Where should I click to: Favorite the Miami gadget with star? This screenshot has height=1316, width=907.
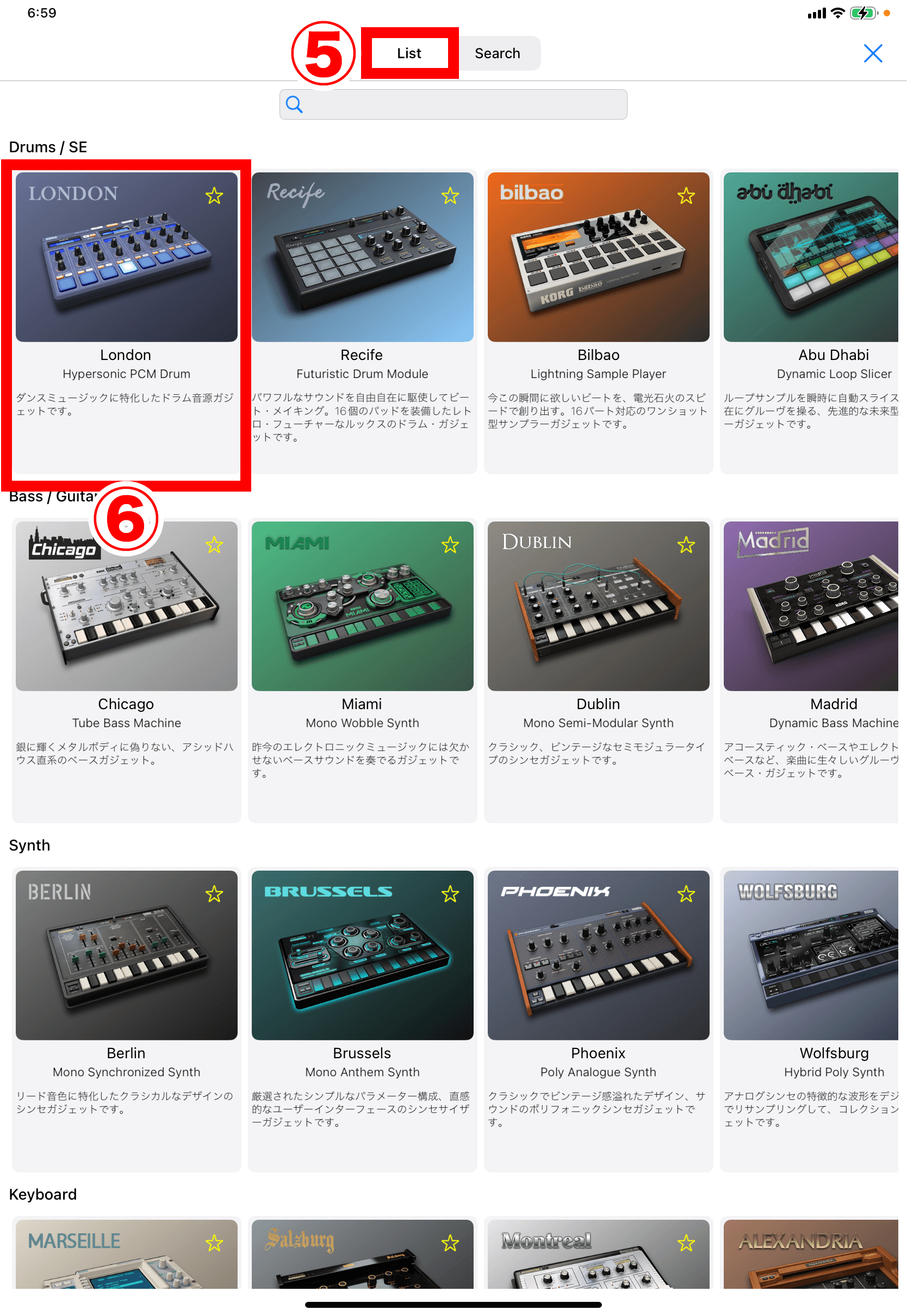450,545
